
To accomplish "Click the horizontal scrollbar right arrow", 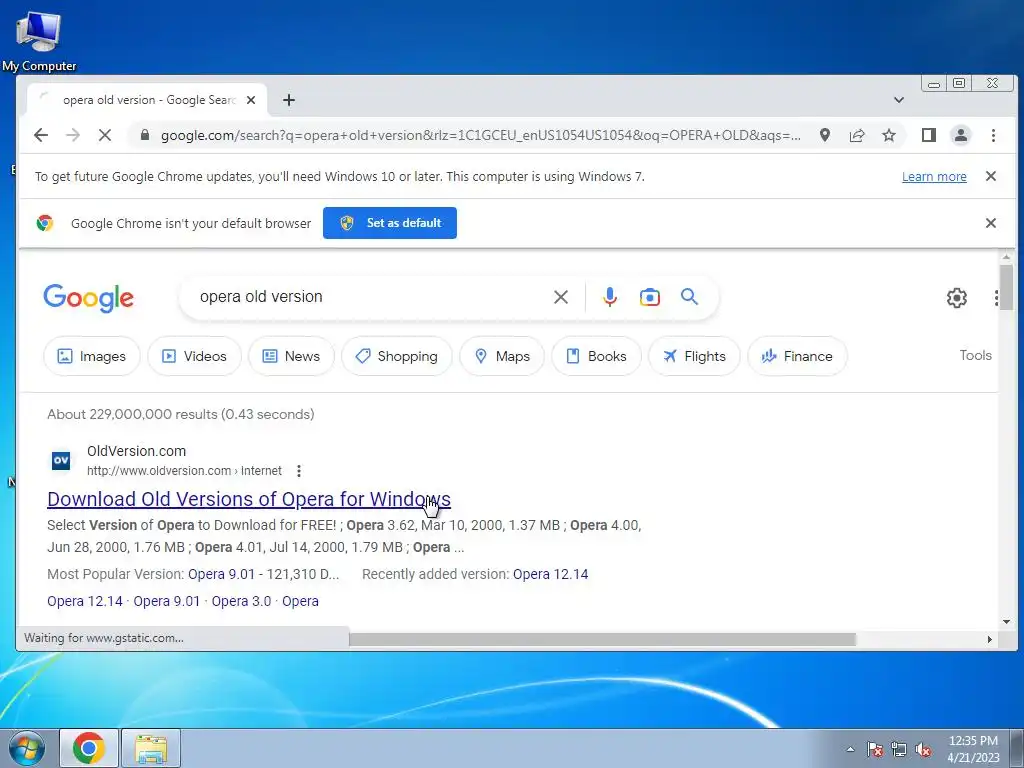I will tap(990, 639).
